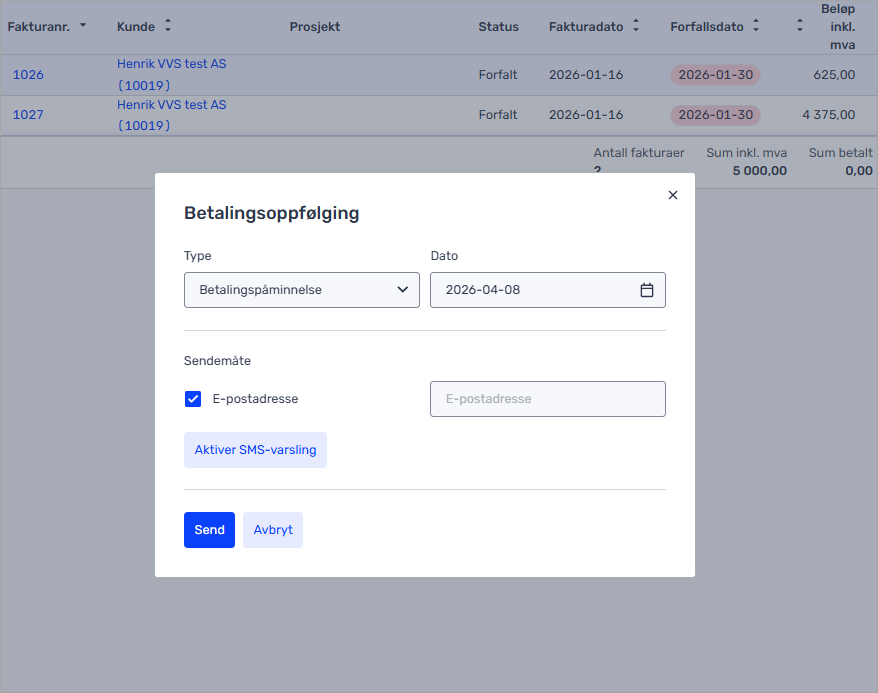Viewport: 878px width, 693px height.
Task: Open invoice number 1027
Action: point(28,115)
